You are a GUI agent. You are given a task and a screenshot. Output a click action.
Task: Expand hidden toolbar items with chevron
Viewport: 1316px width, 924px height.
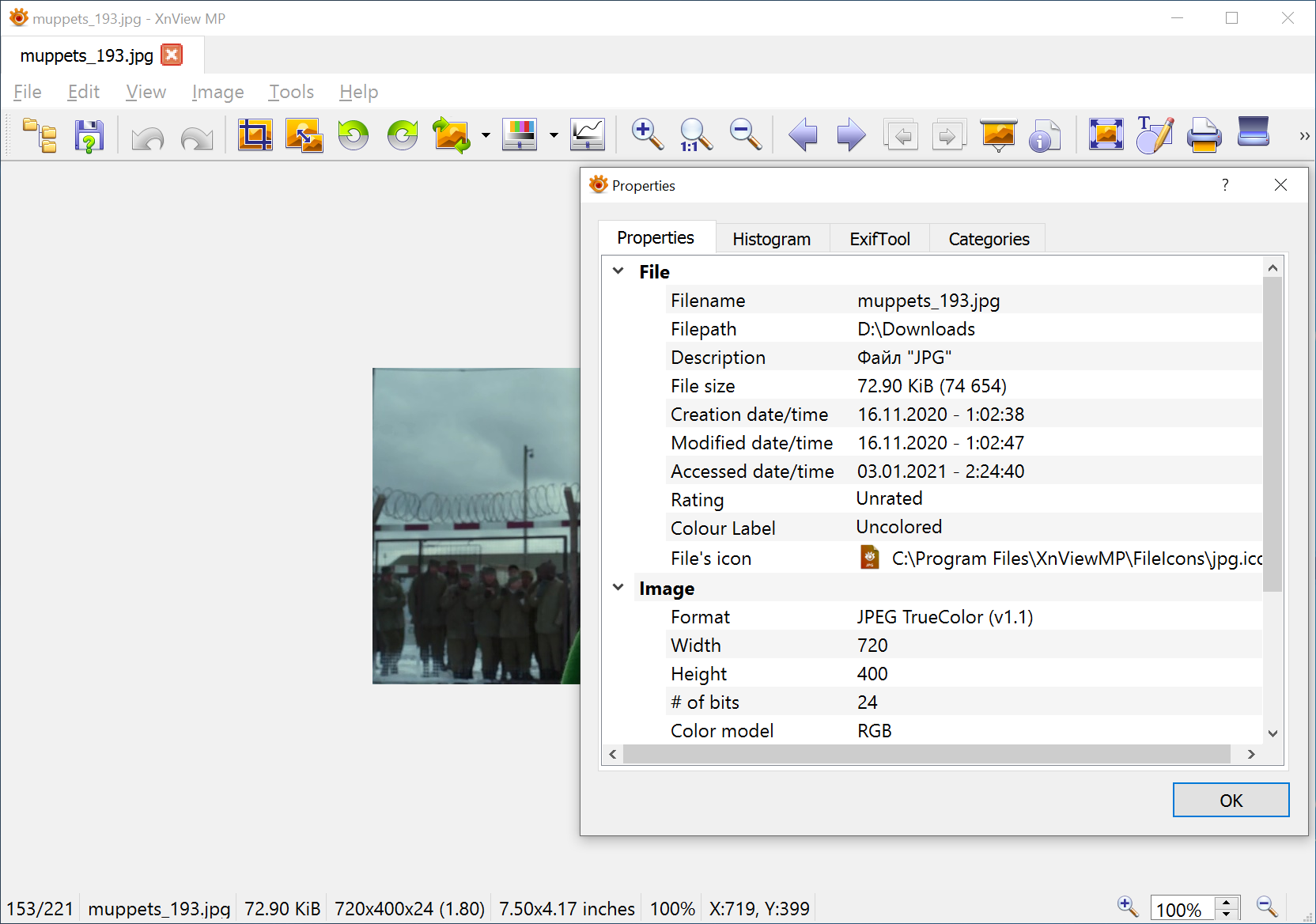point(1303,136)
